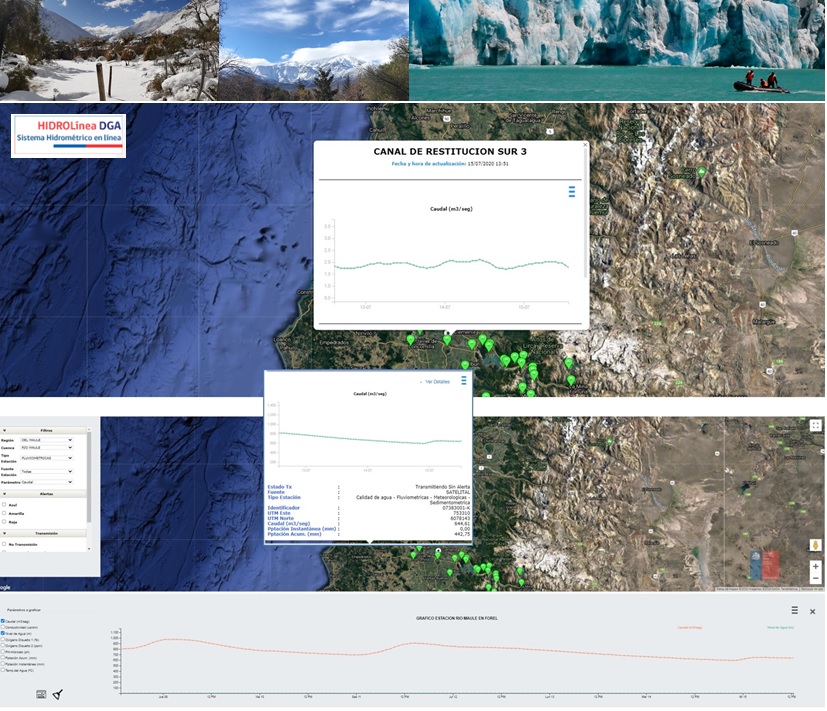Click the clear brush icon below parameters
The height and width of the screenshot is (711, 827).
click(57, 694)
